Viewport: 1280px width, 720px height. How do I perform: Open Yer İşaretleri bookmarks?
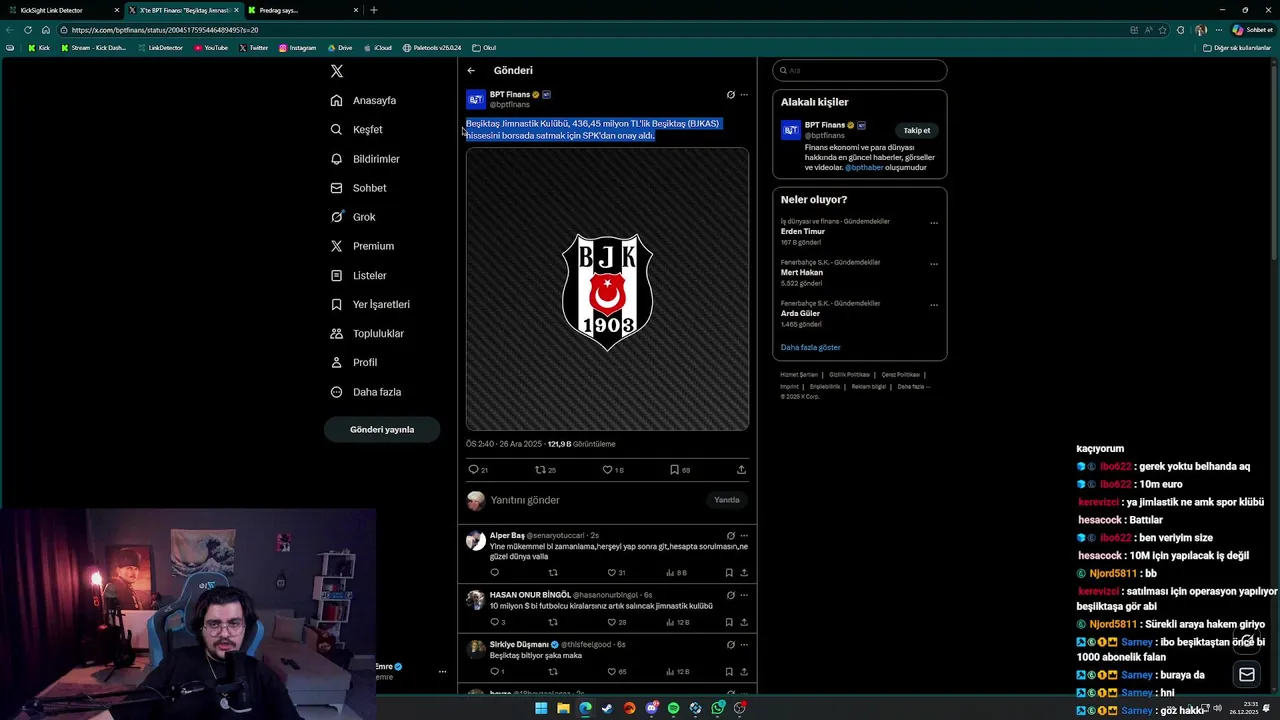coord(370,304)
